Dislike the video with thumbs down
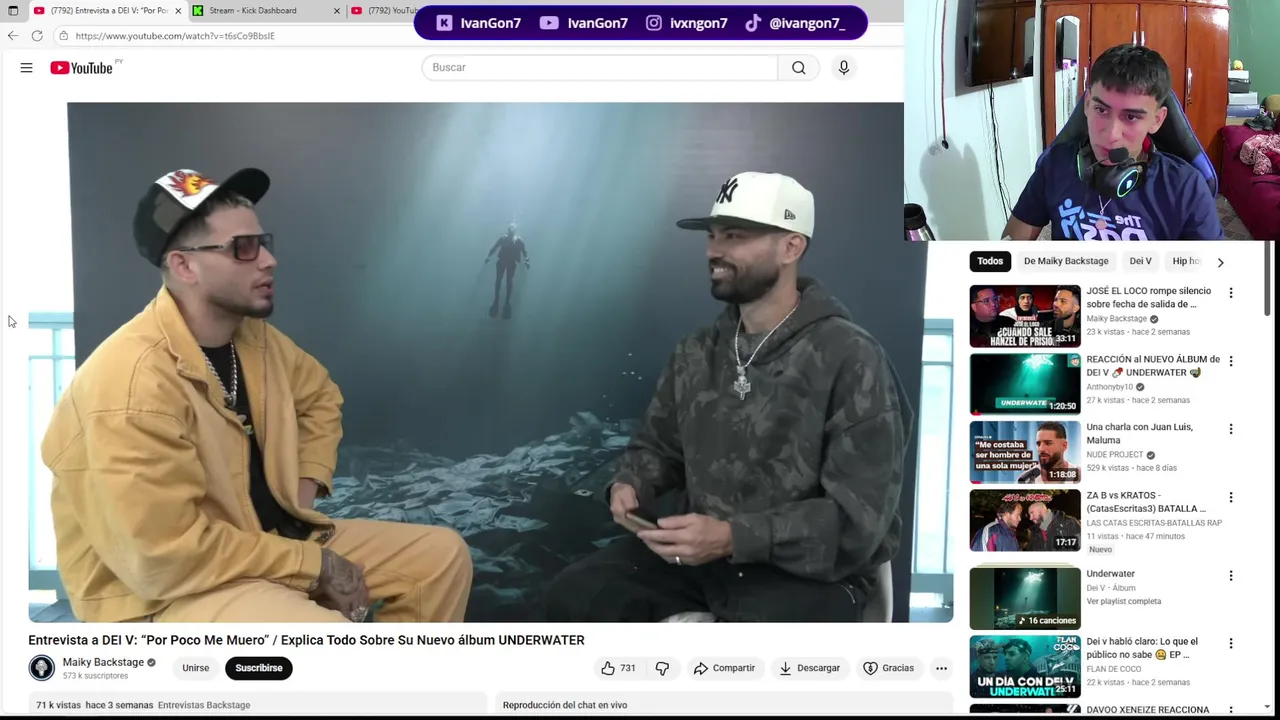Viewport: 1280px width, 720px height. (x=662, y=668)
